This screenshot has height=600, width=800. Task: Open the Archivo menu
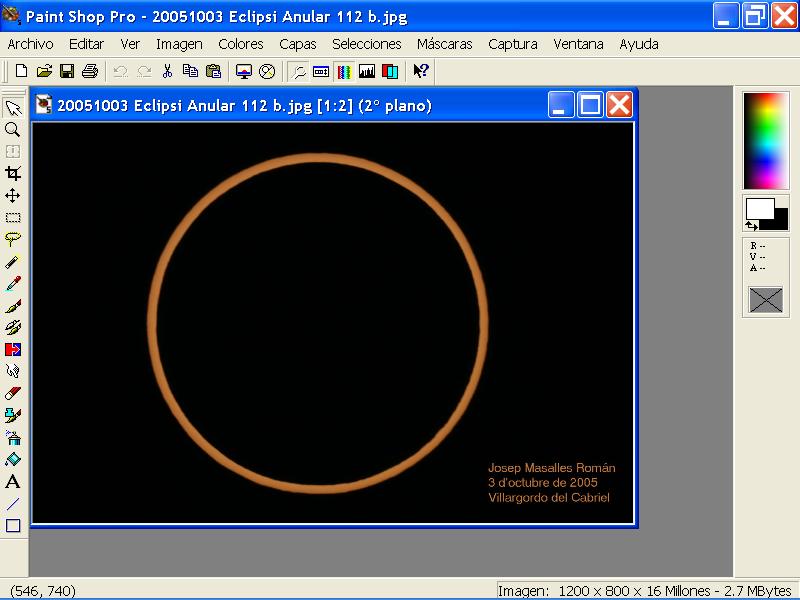point(30,44)
